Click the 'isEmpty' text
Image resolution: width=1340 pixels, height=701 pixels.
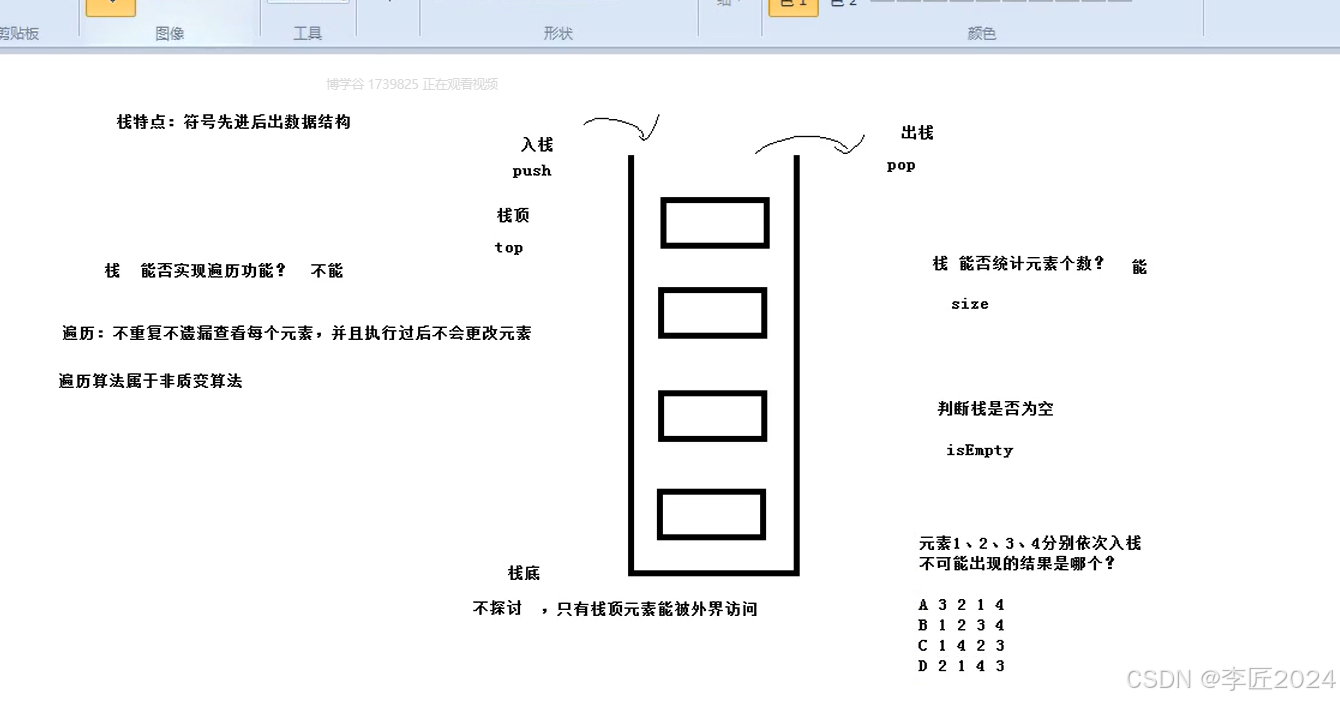980,451
